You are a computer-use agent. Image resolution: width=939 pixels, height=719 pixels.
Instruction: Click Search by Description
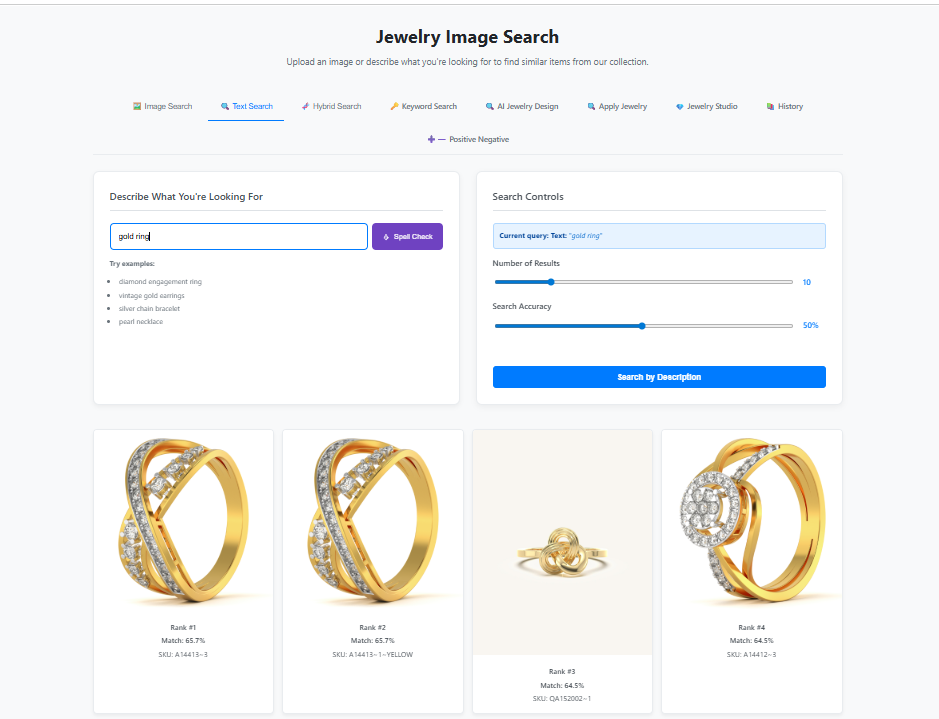click(658, 377)
